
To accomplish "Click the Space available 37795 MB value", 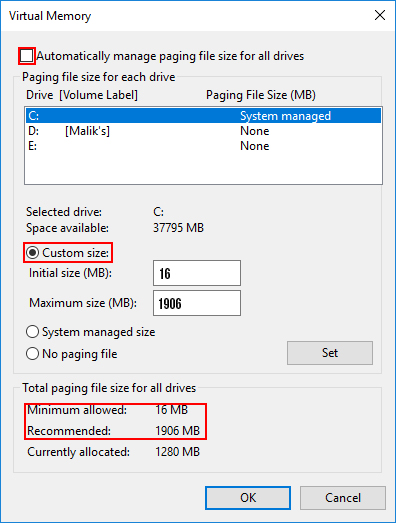I will point(178,228).
